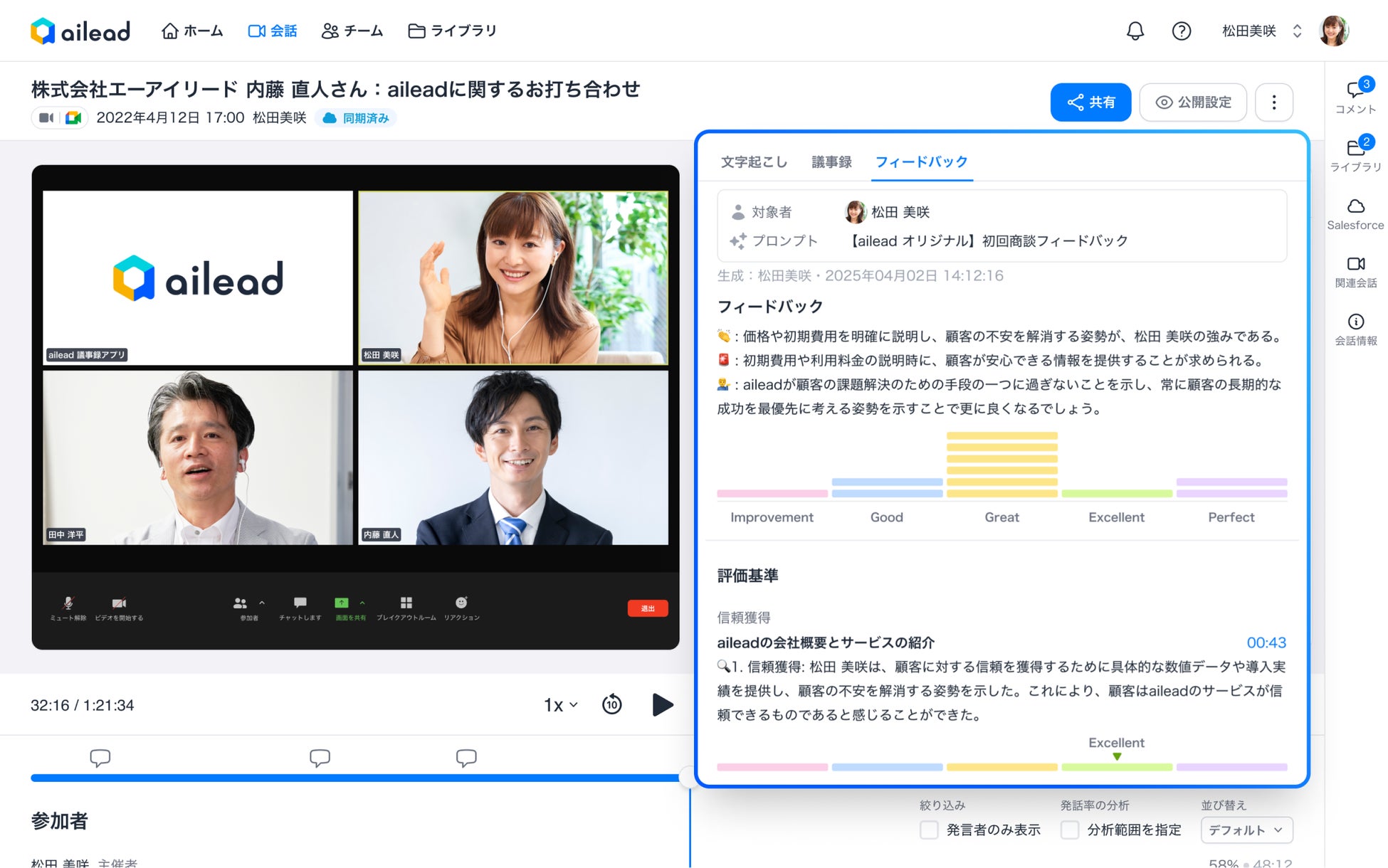This screenshot has height=868, width=1388.
Task: Open the notifications bell
Action: [x=1135, y=31]
